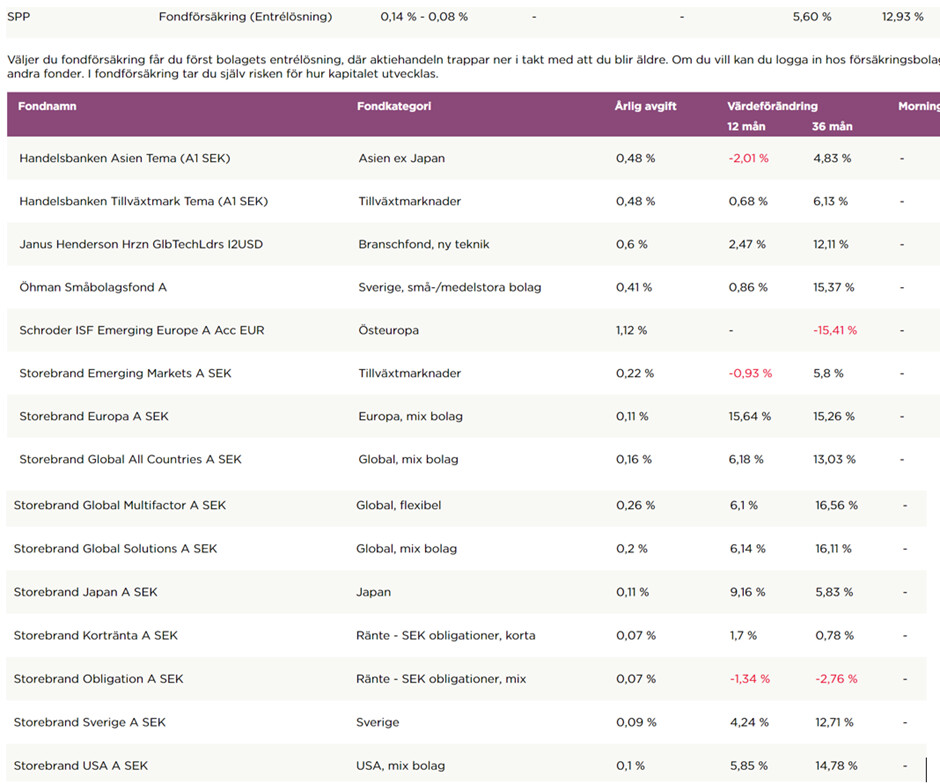Open Storebrand Japan A SEK fund
The width and height of the screenshot is (940, 784).
click(85, 592)
